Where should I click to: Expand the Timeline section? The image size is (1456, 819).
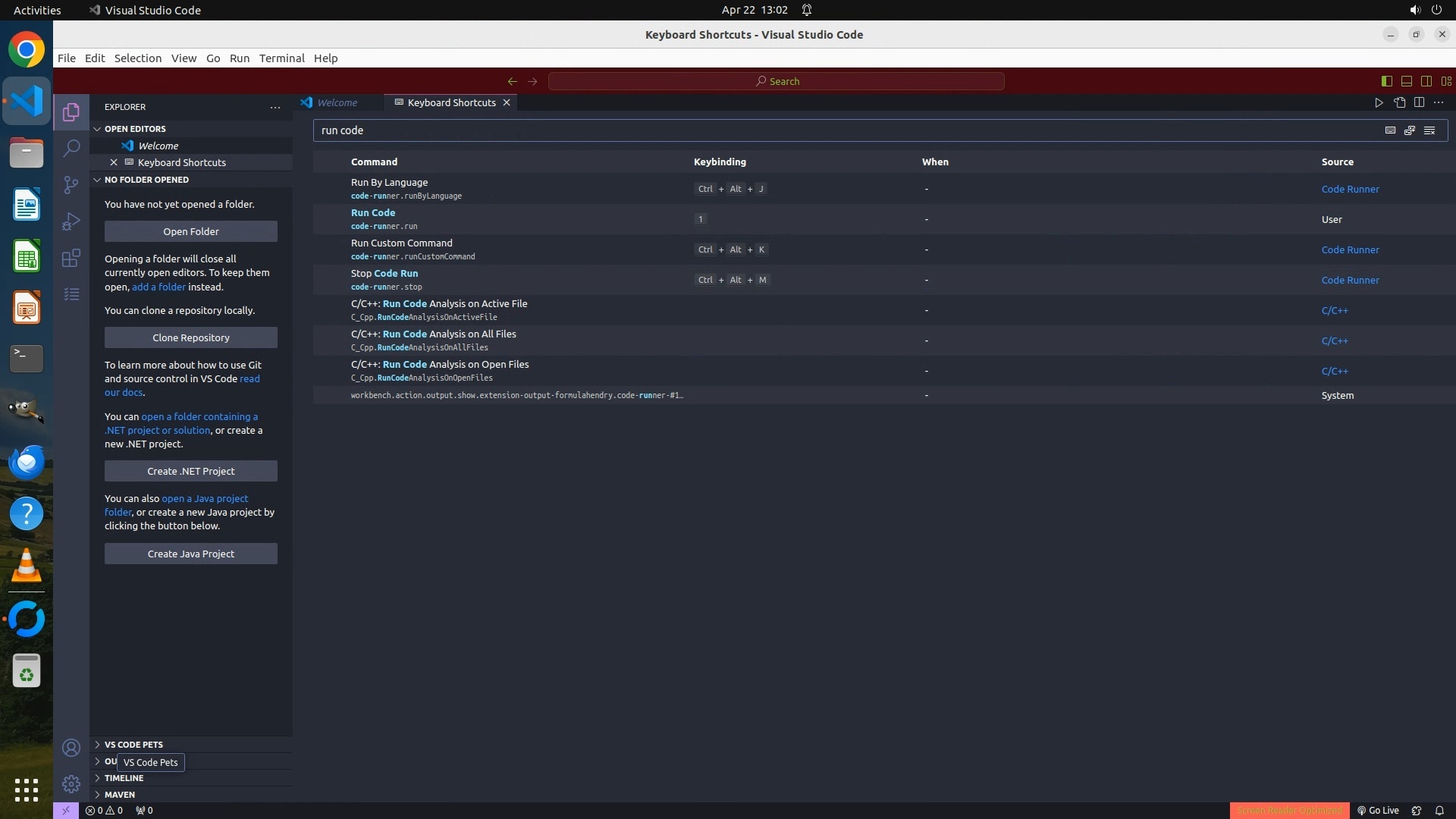[124, 778]
